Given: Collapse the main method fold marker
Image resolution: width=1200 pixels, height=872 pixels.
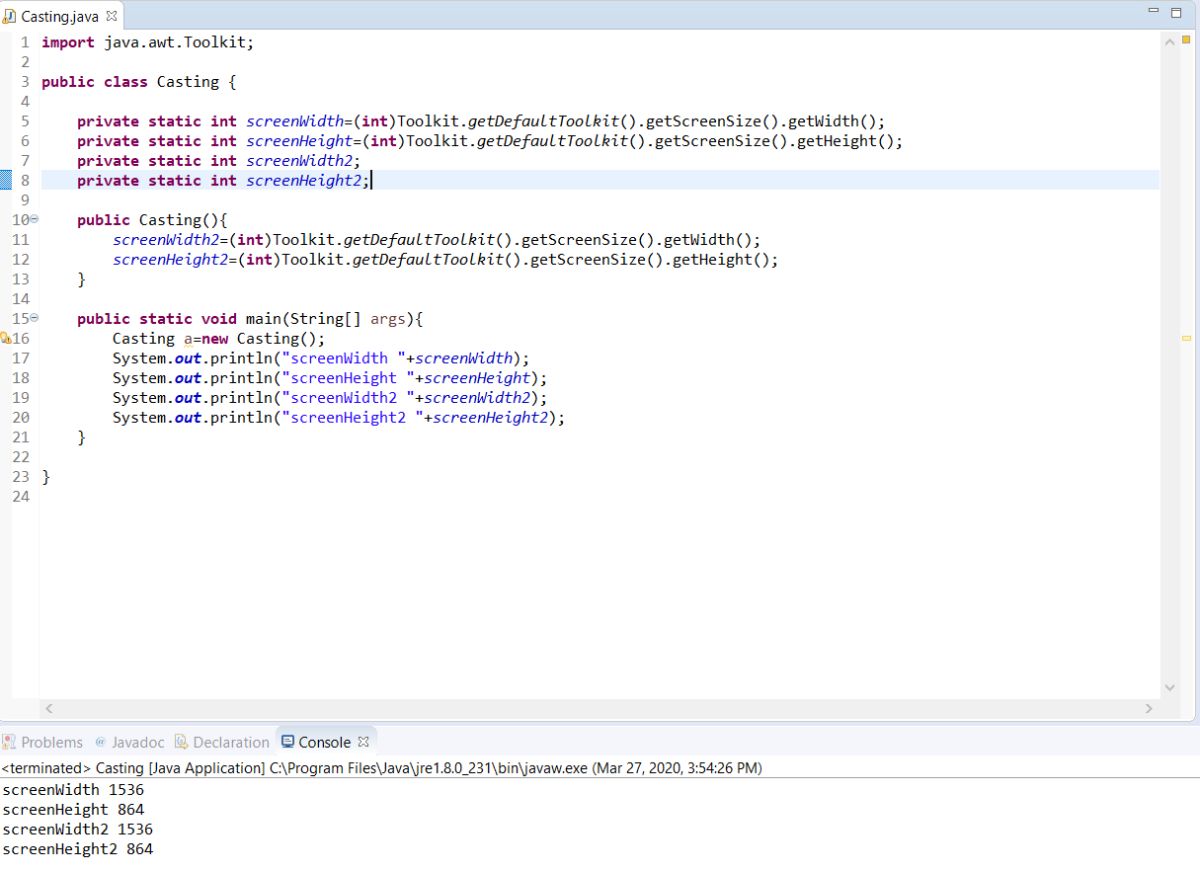Looking at the screenshot, I should click(x=33, y=318).
